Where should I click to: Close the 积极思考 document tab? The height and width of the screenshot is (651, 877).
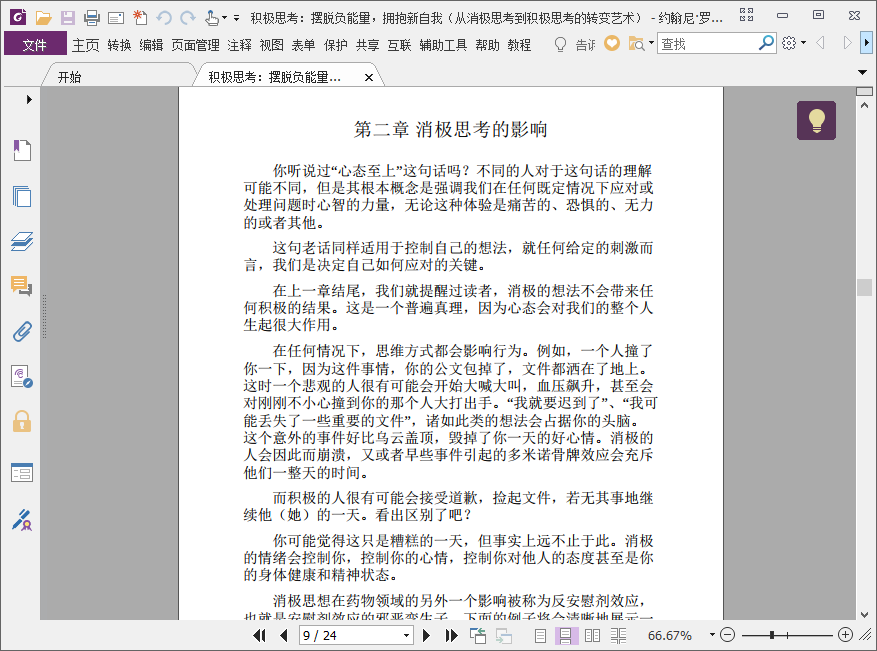pos(369,78)
